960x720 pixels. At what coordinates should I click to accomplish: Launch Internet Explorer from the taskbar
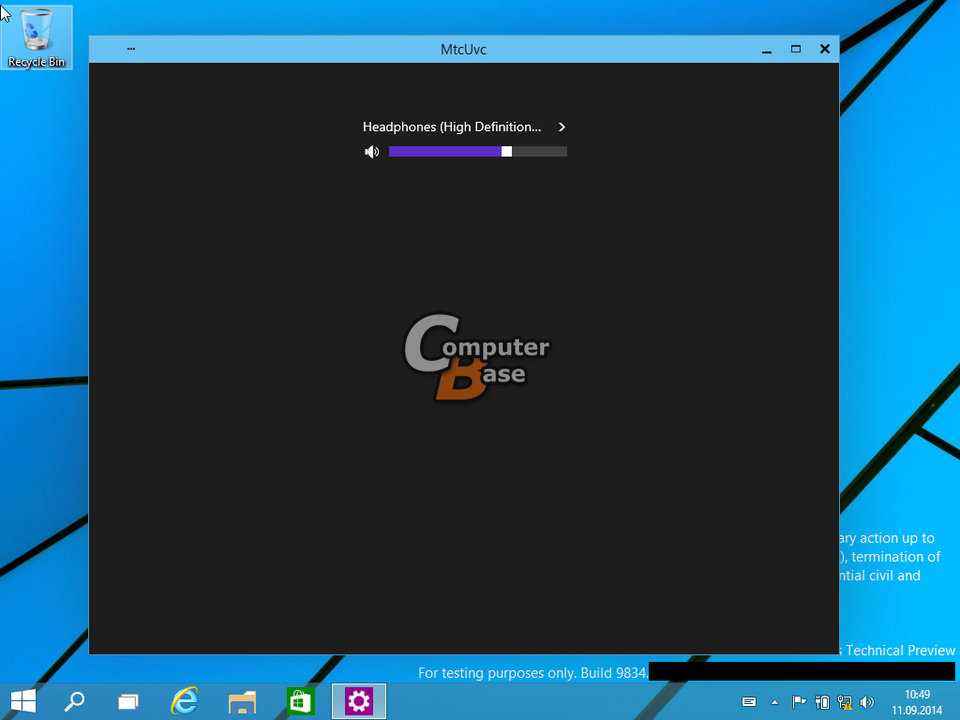[x=184, y=701]
